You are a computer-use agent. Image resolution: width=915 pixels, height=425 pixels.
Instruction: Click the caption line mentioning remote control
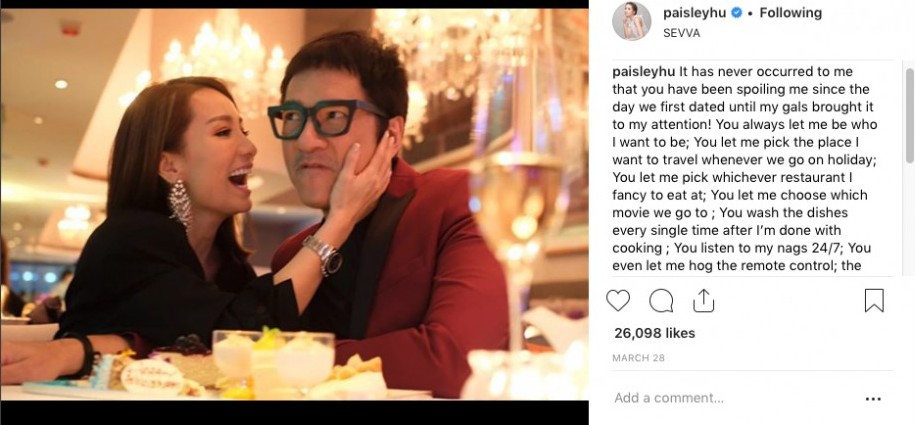coord(738,266)
